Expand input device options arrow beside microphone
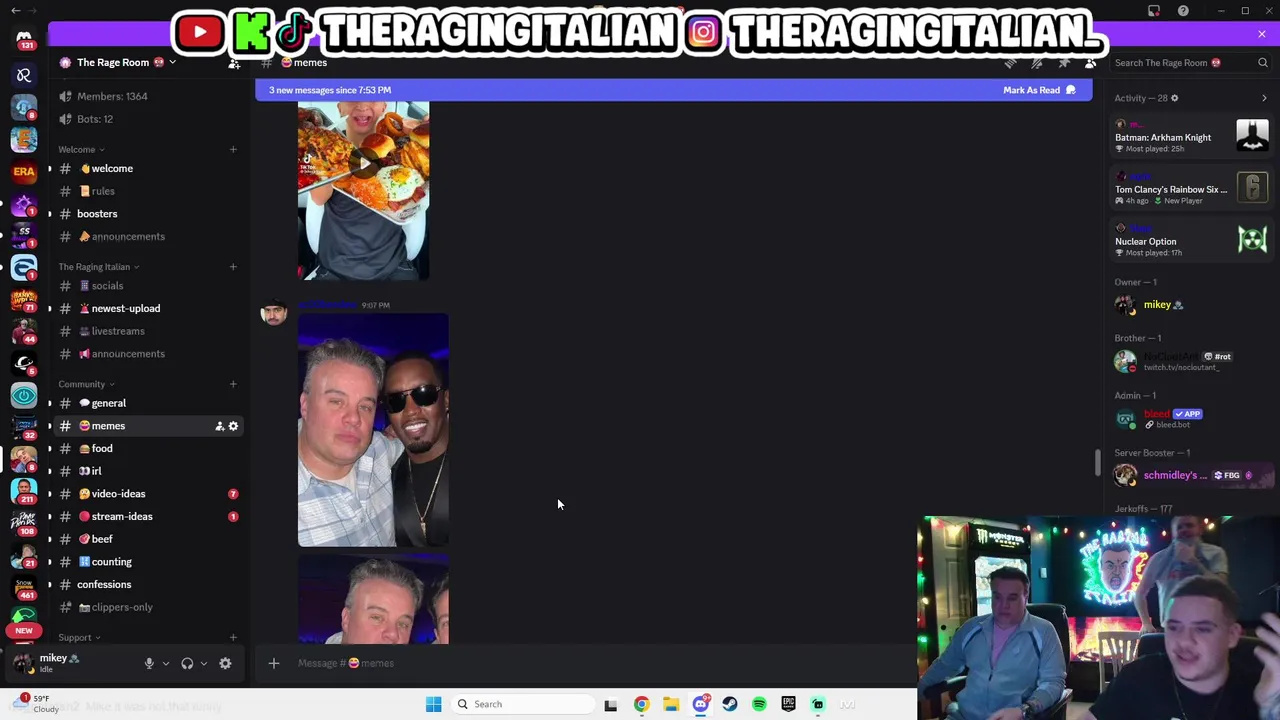The image size is (1280, 720). pyautogui.click(x=166, y=663)
